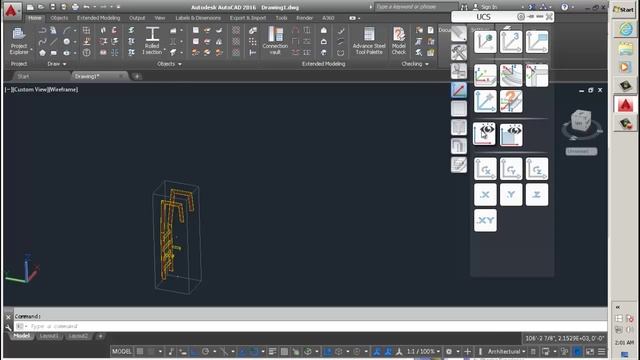Click in the command line input

click(310, 326)
